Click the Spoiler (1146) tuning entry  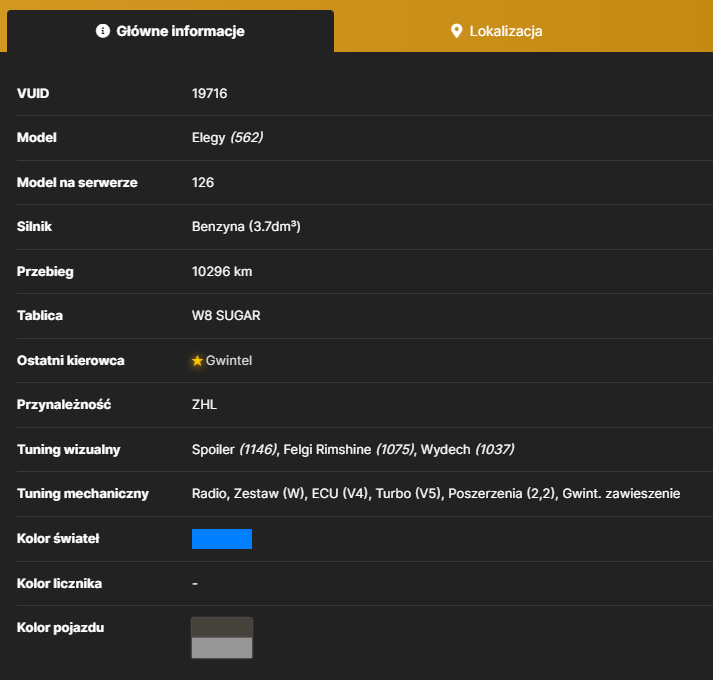[x=235, y=449]
